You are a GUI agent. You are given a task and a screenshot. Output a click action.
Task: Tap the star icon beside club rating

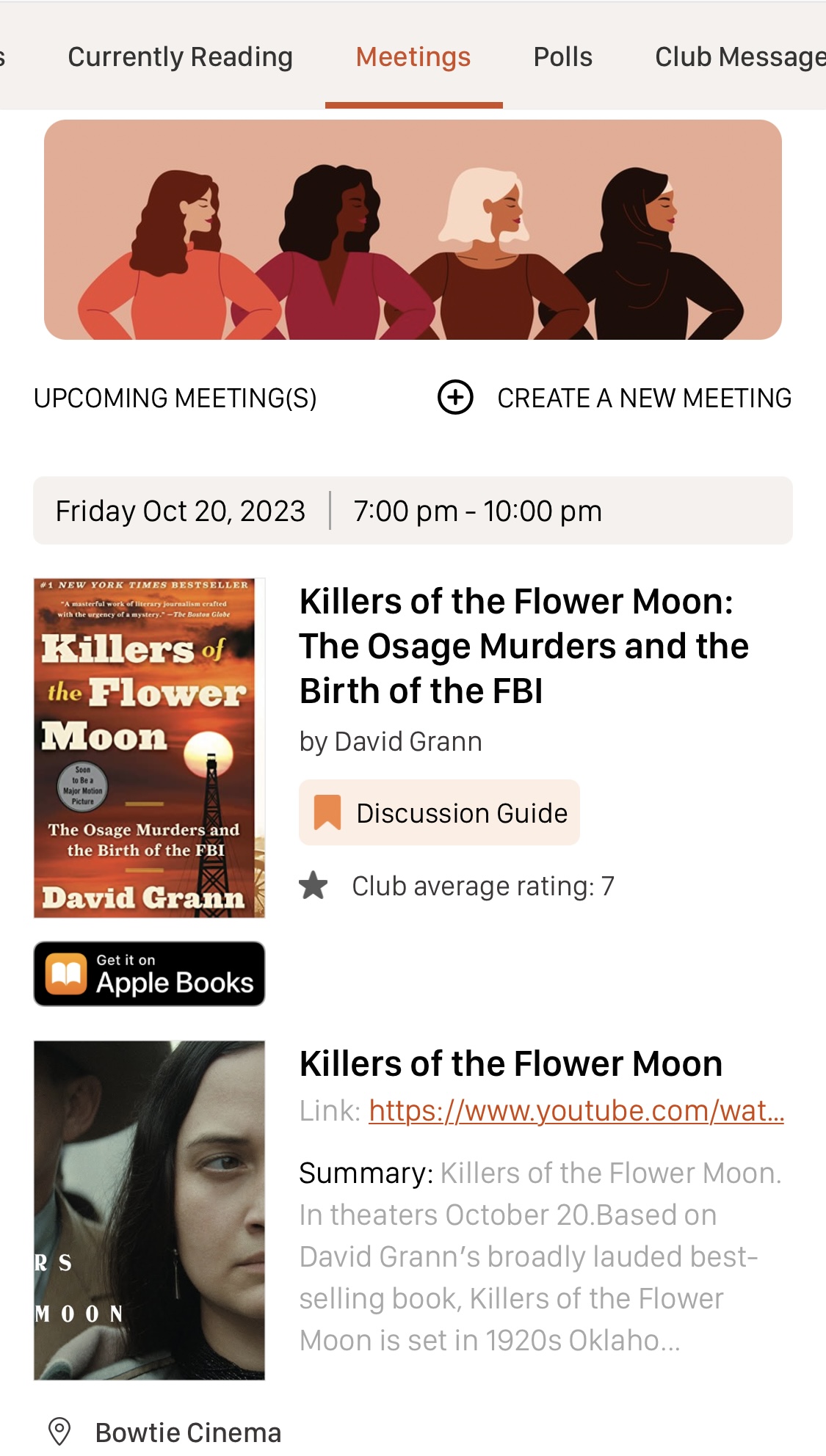coord(314,886)
